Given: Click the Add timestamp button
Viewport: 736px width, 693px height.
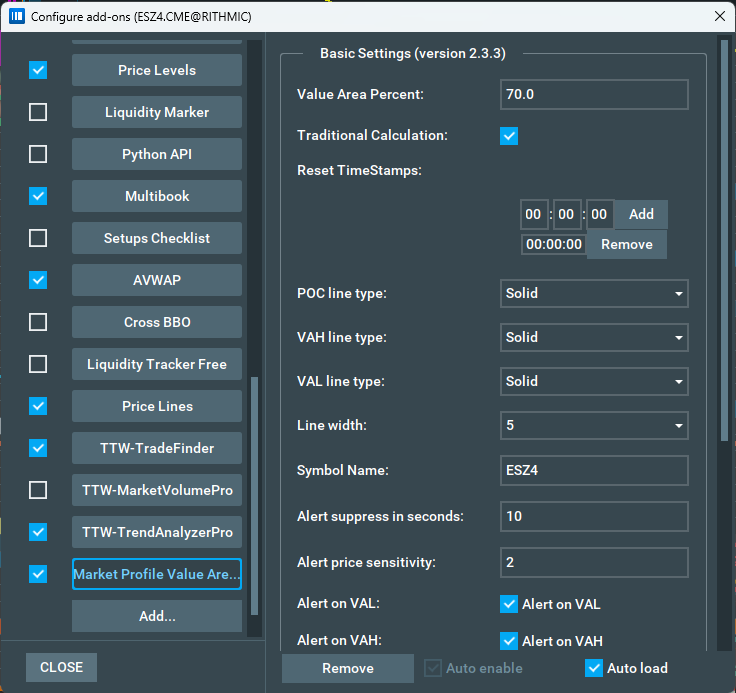Looking at the screenshot, I should click(x=641, y=214).
